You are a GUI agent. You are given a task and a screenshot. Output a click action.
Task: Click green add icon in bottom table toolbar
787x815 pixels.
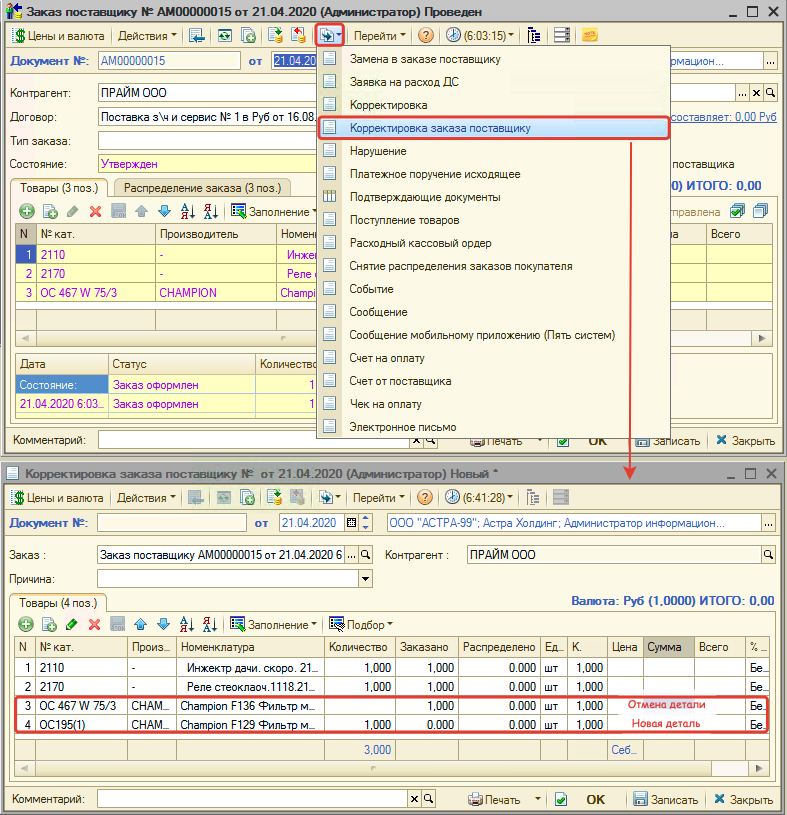pos(26,624)
